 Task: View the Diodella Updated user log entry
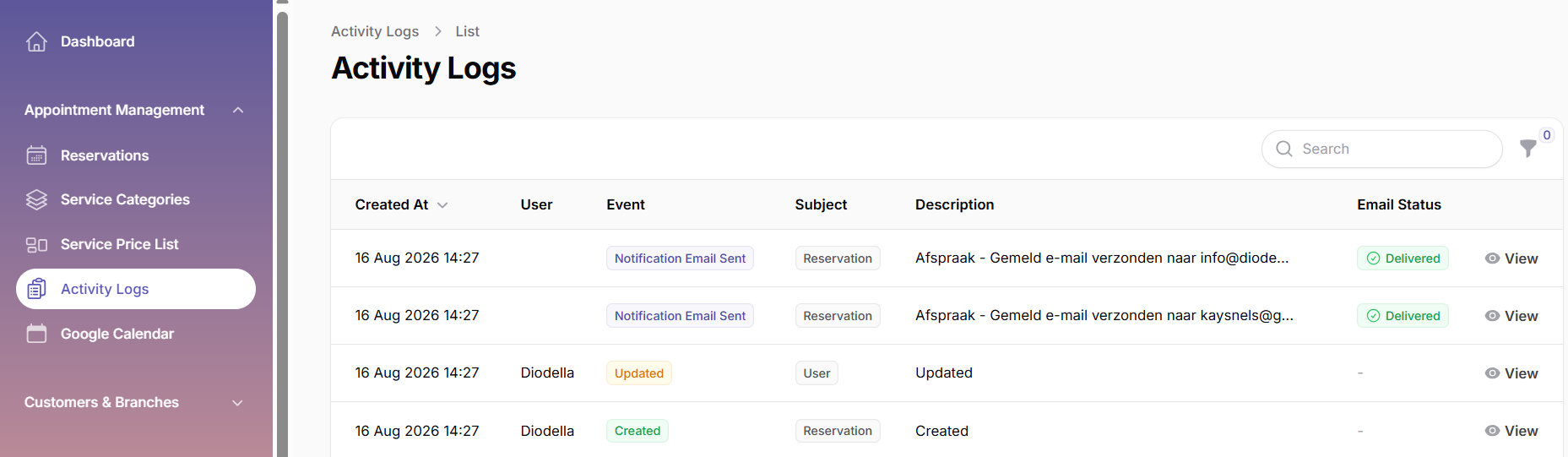pos(1511,373)
